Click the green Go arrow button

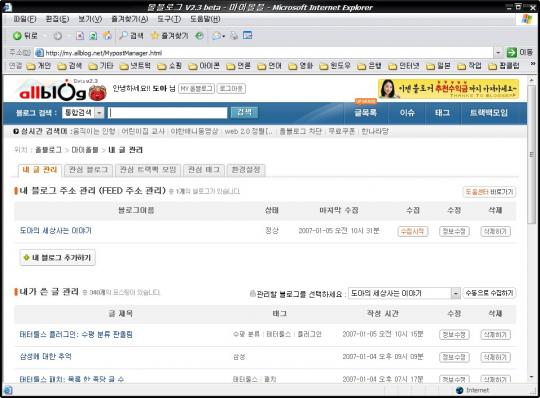512,53
